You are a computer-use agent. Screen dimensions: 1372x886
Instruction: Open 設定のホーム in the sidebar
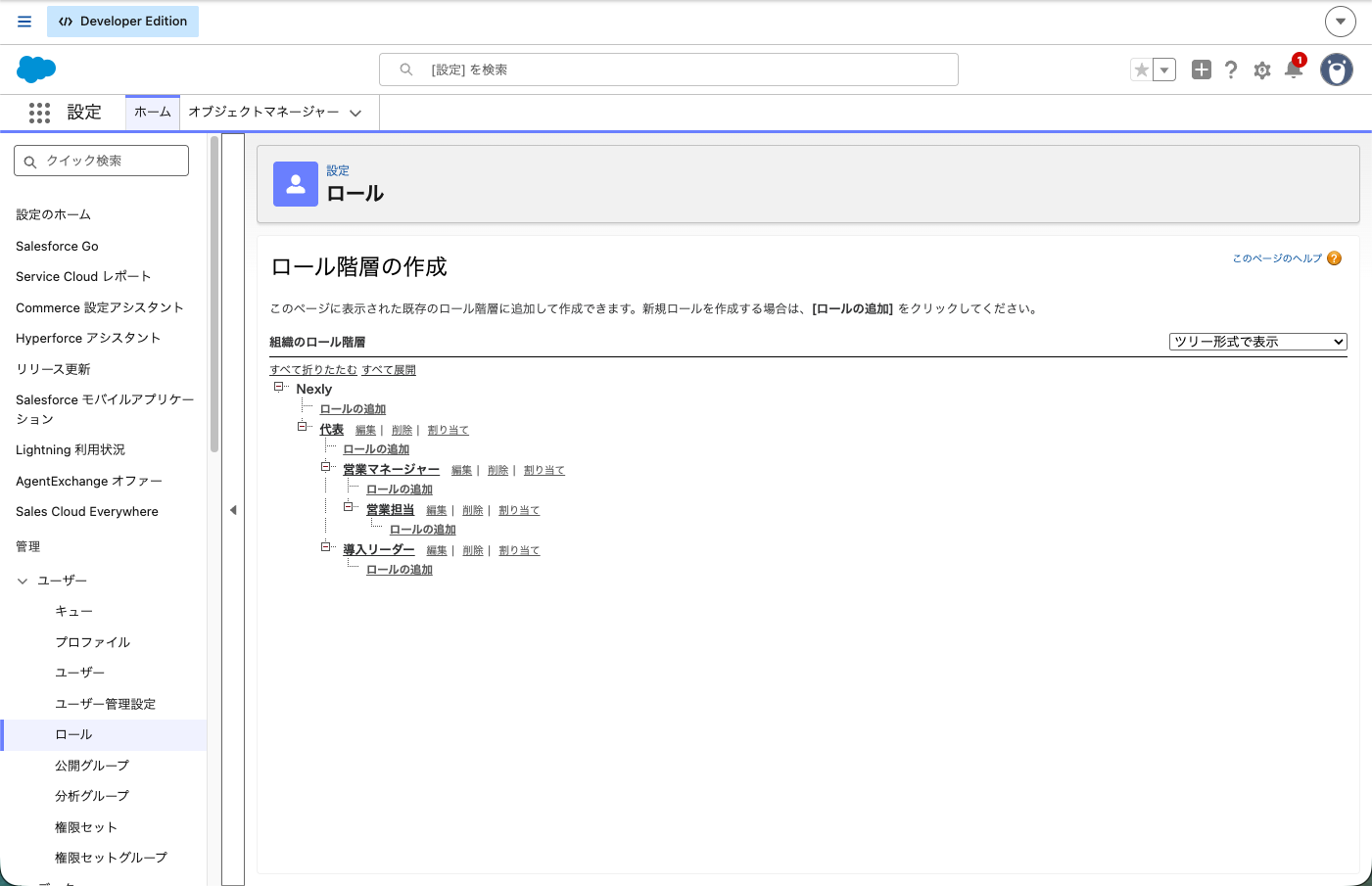[x=53, y=214]
